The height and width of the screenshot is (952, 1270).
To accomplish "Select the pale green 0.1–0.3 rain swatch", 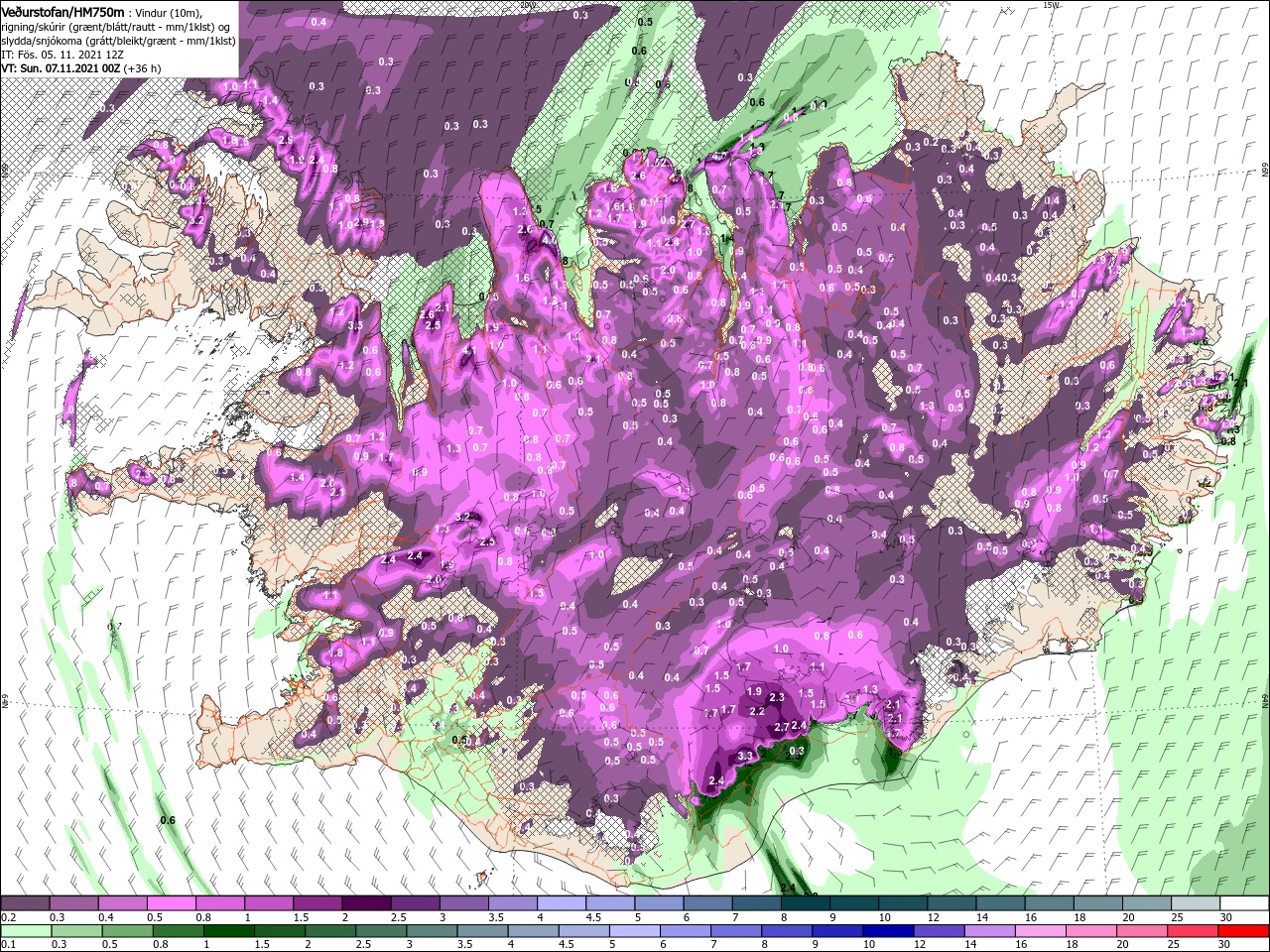I will pos(25,931).
